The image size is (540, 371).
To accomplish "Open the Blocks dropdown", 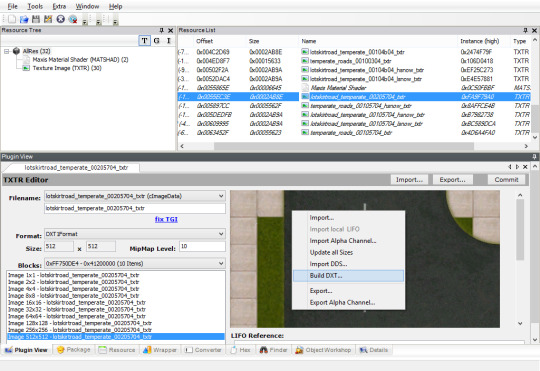I will [x=135, y=264].
